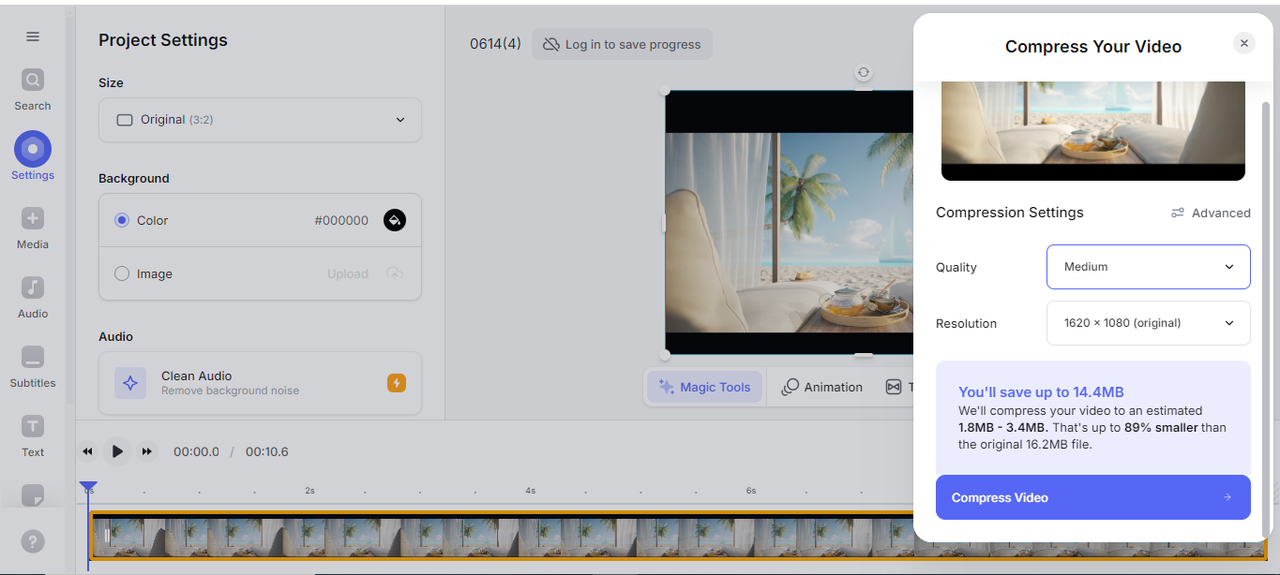1280x575 pixels.
Task: Click the Upload text for background image
Action: 348,274
